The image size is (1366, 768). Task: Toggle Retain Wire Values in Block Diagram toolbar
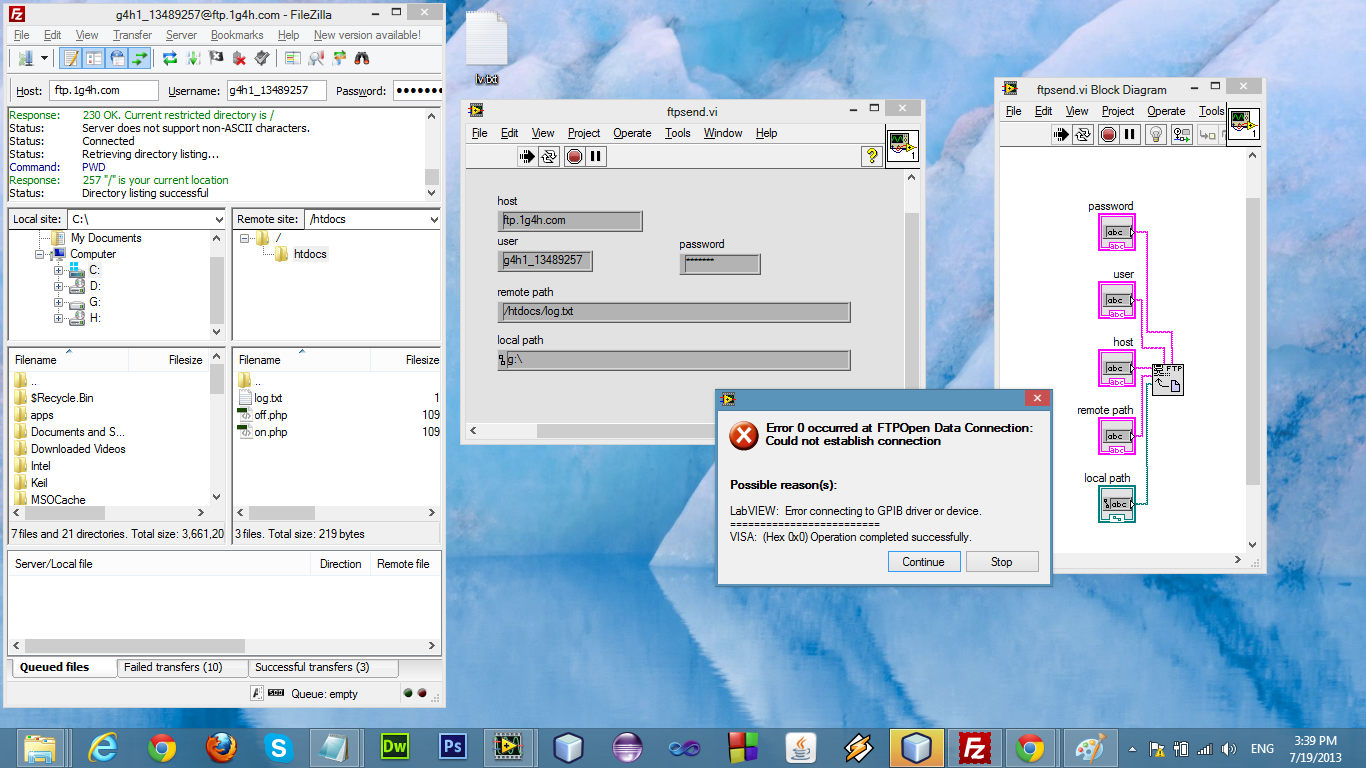[x=1181, y=134]
